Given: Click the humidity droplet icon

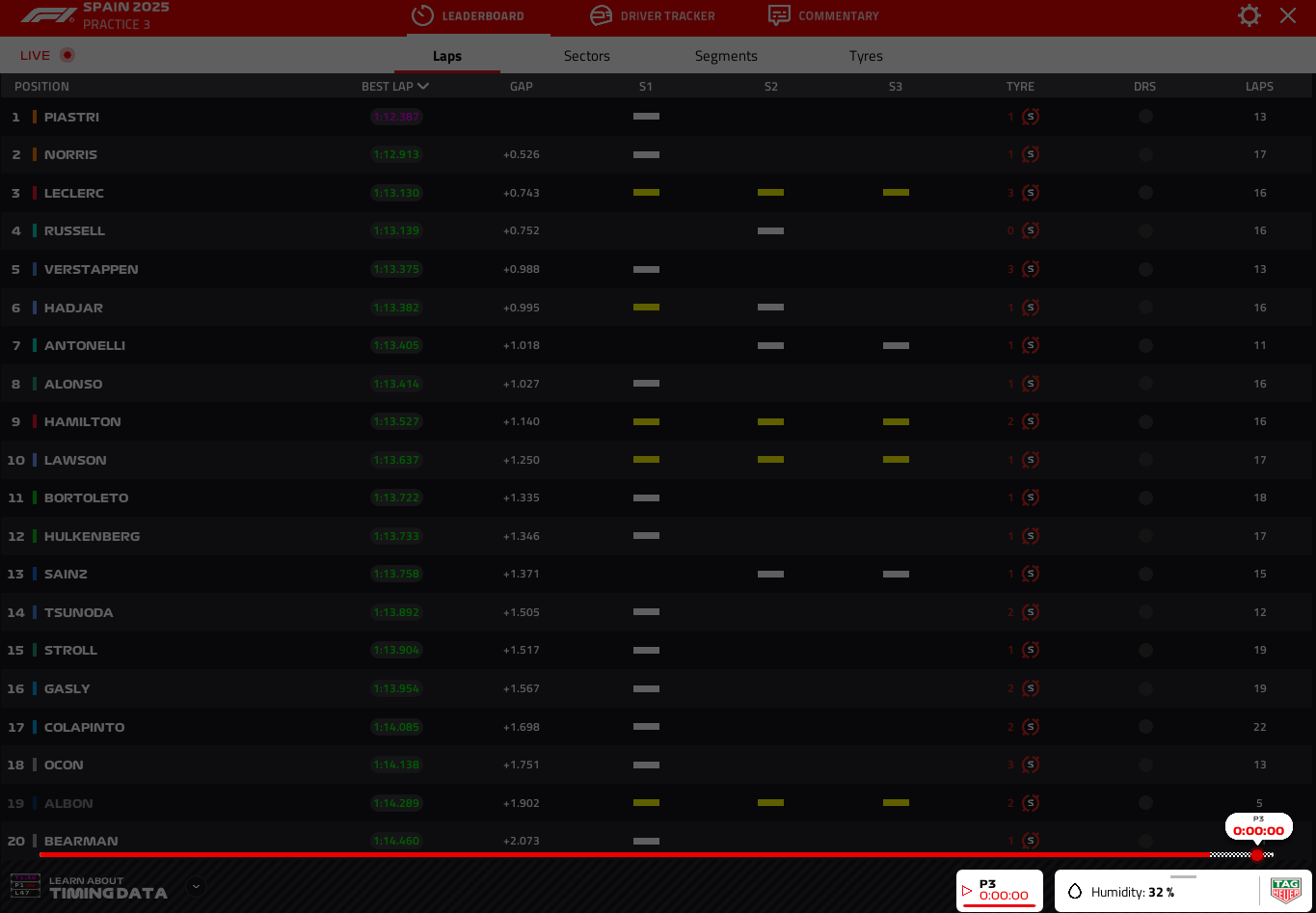Looking at the screenshot, I should [1075, 891].
